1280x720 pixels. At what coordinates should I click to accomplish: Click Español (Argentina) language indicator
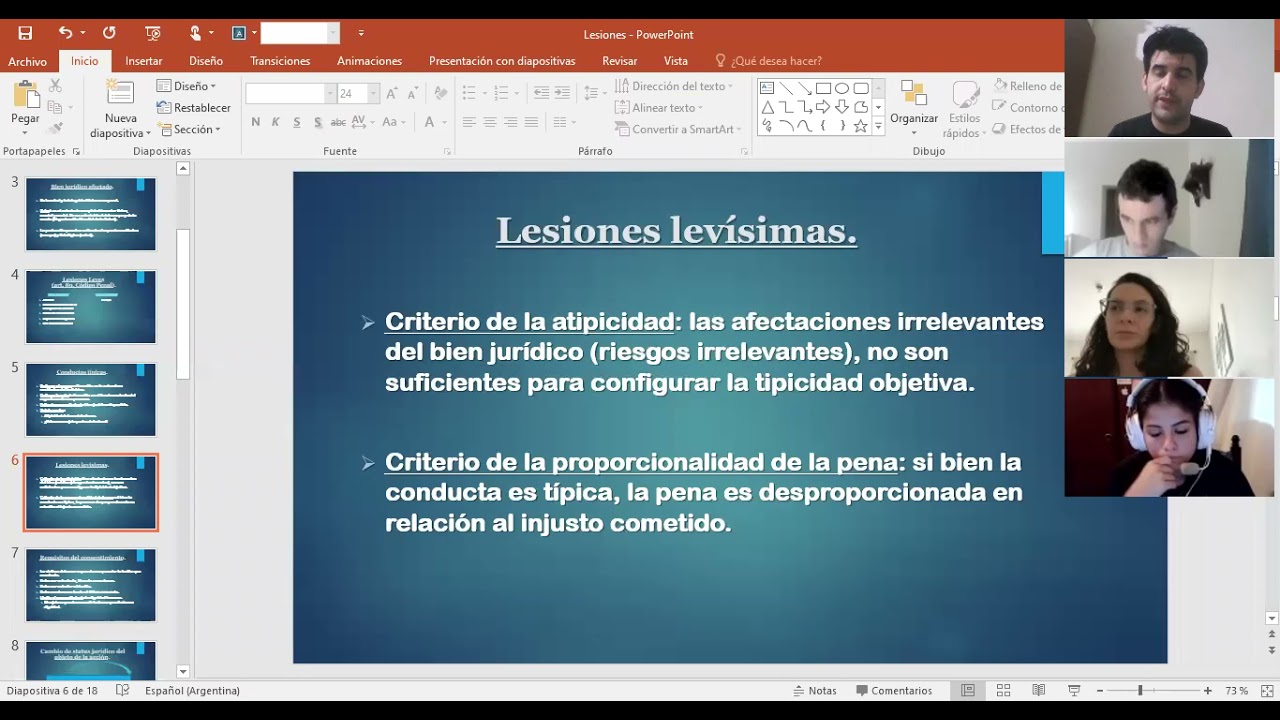(x=192, y=690)
